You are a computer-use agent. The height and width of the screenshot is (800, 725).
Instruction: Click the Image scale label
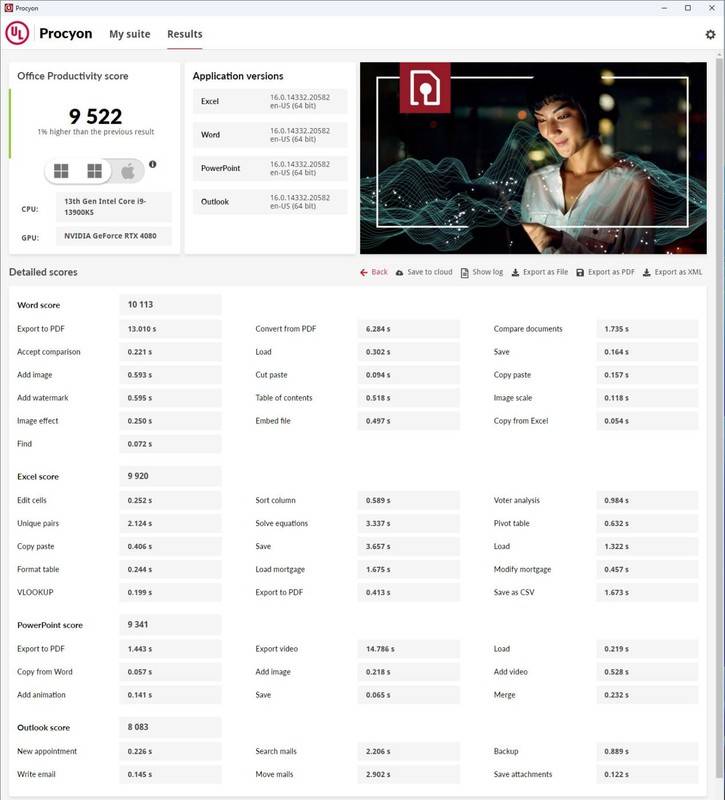[513, 398]
